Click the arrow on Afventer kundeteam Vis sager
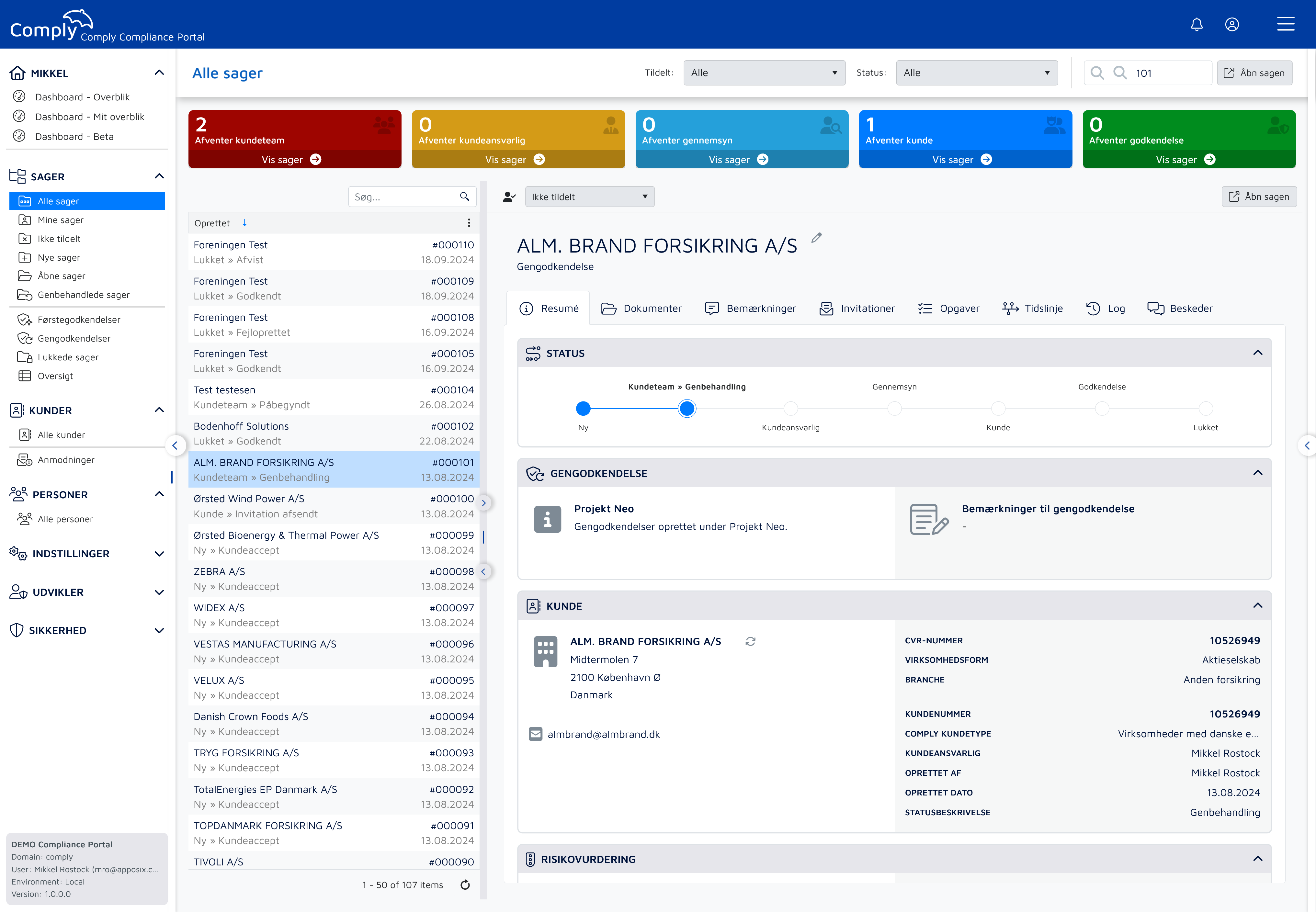 [x=316, y=160]
